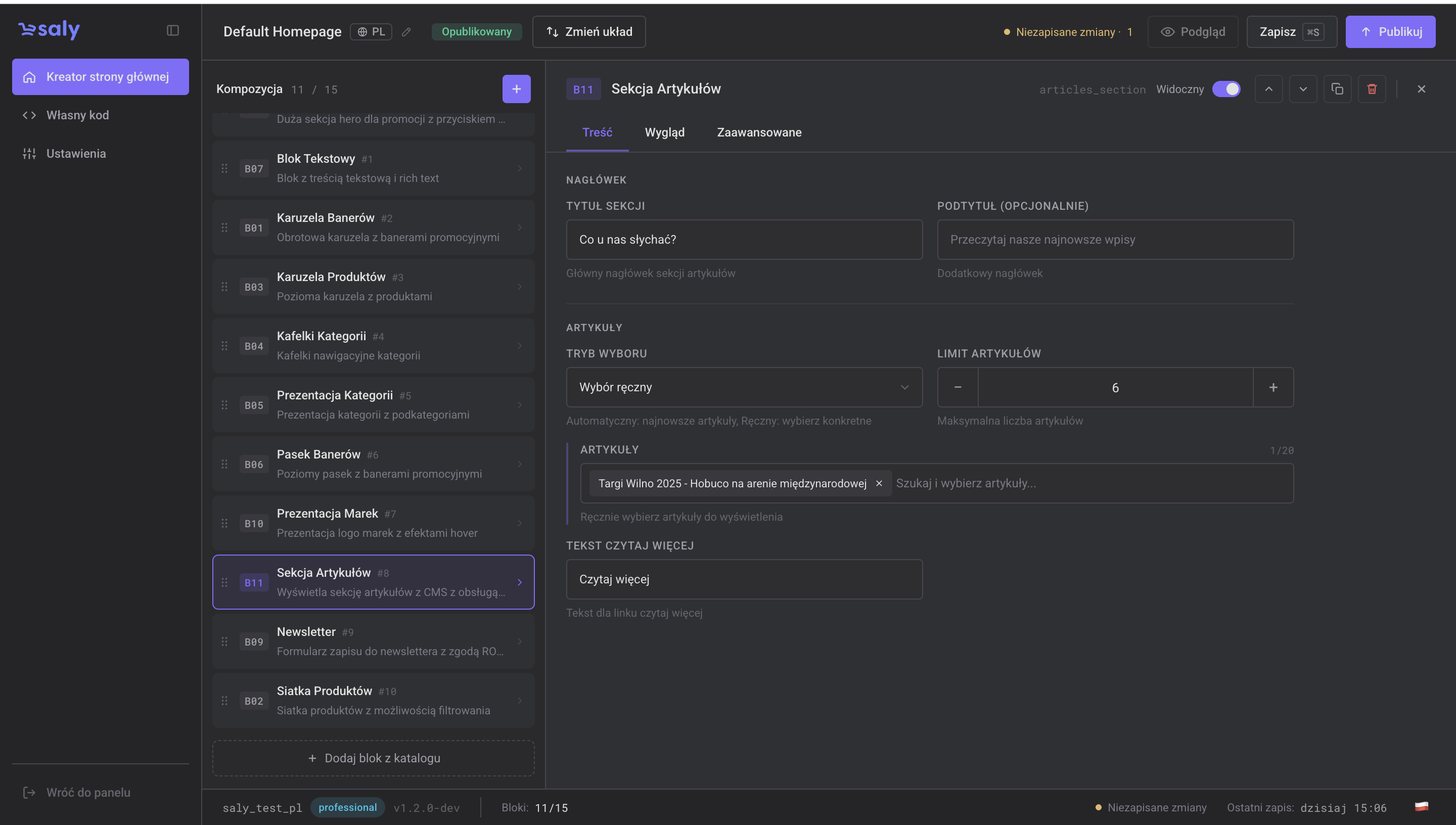Toggle the Widoczny visibility switch
The height and width of the screenshot is (825, 1456).
coord(1226,89)
